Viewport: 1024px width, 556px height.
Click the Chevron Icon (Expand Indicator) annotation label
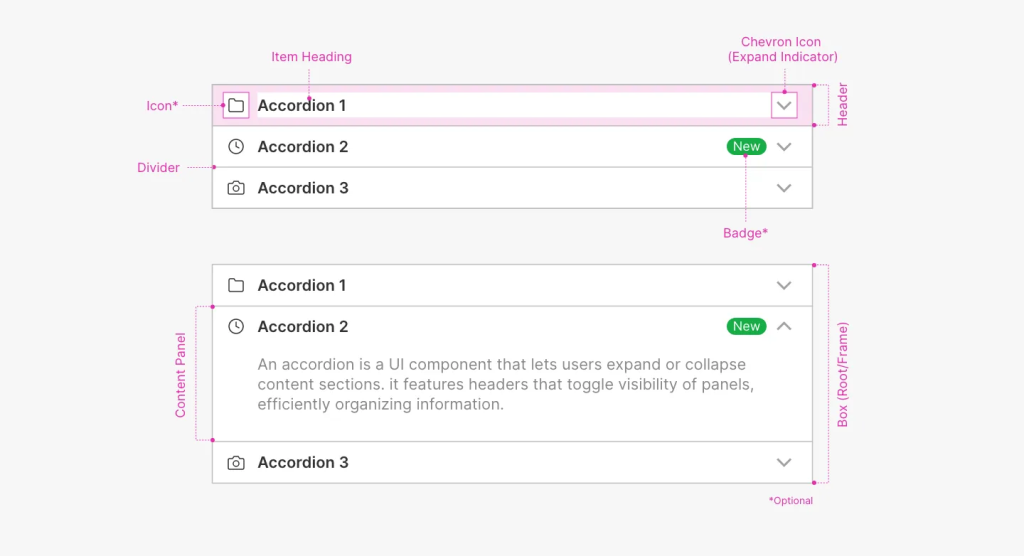(x=782, y=49)
